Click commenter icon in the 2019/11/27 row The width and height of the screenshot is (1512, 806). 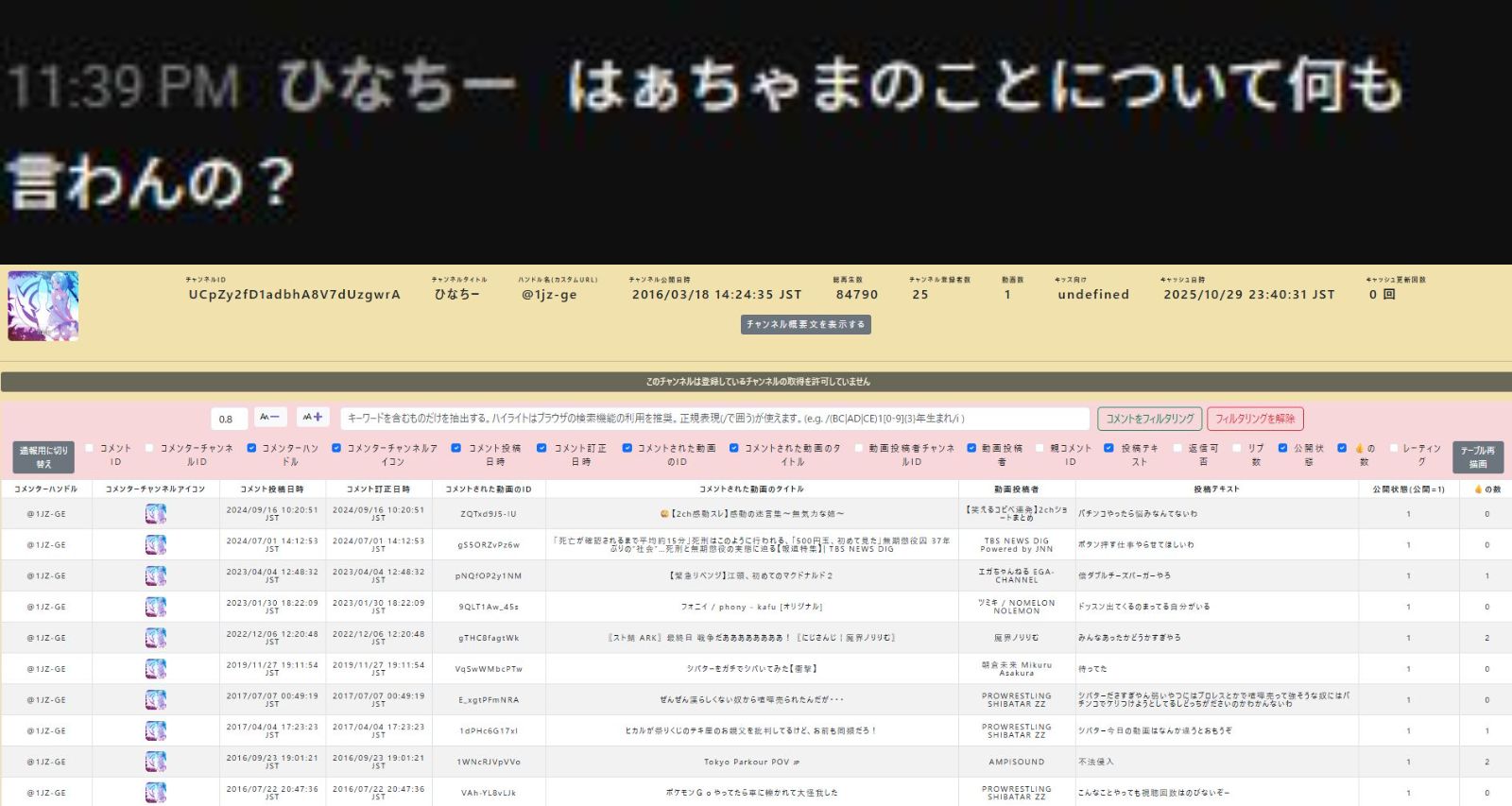156,669
